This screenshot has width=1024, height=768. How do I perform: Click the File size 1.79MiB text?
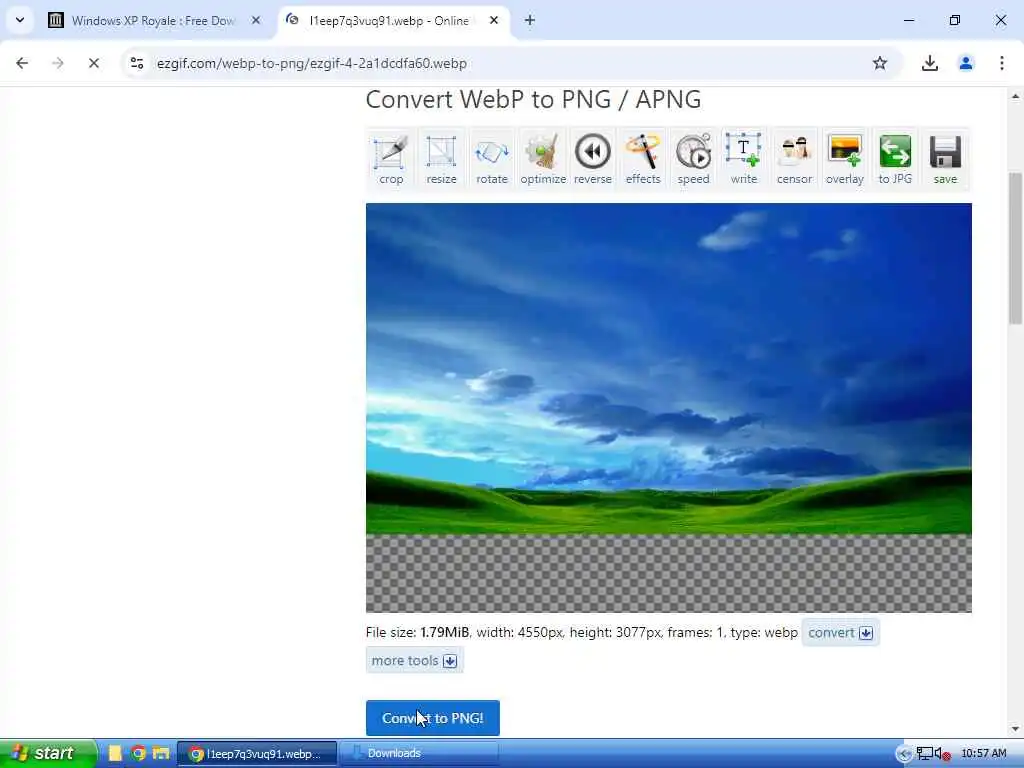417,632
